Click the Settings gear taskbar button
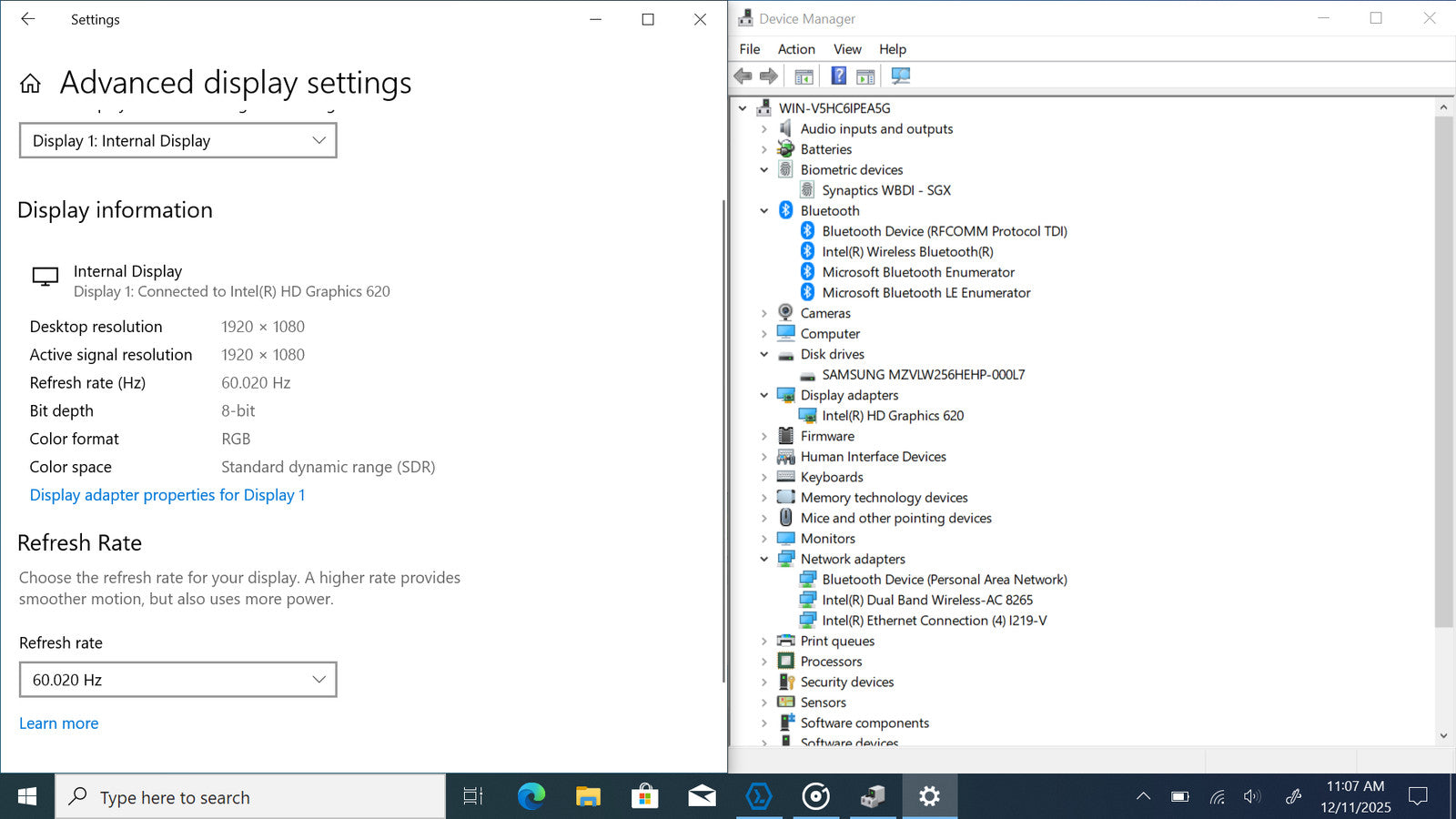Viewport: 1456px width, 819px height. click(929, 797)
